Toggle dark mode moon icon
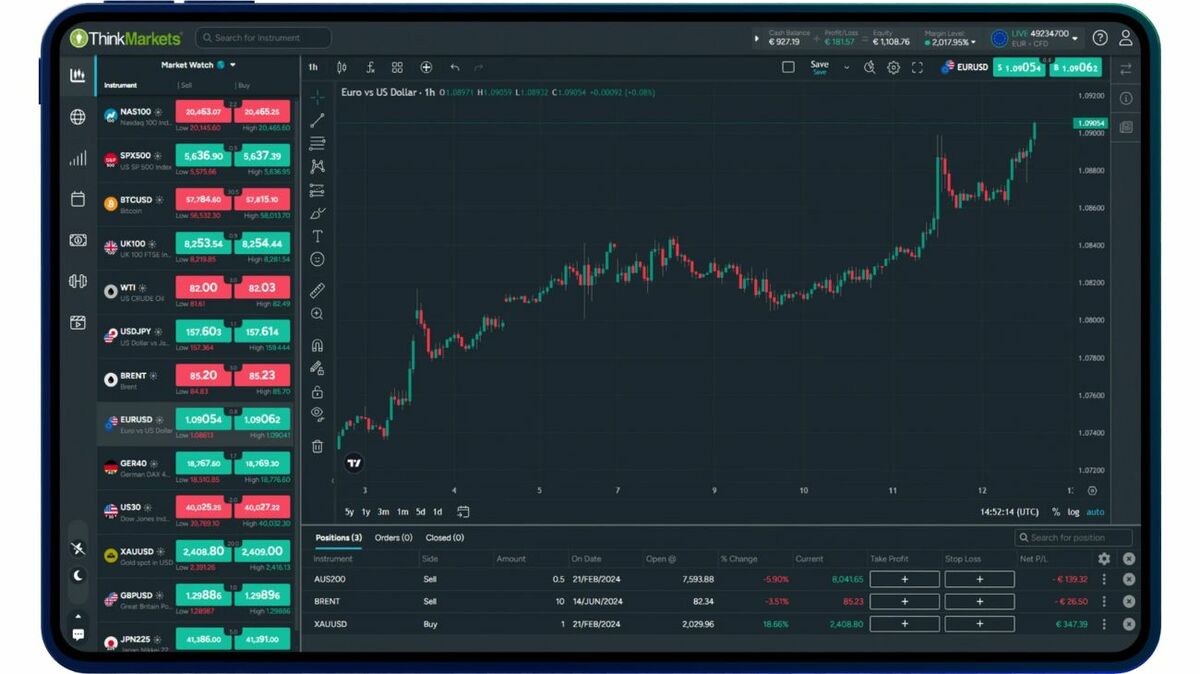 [x=78, y=576]
